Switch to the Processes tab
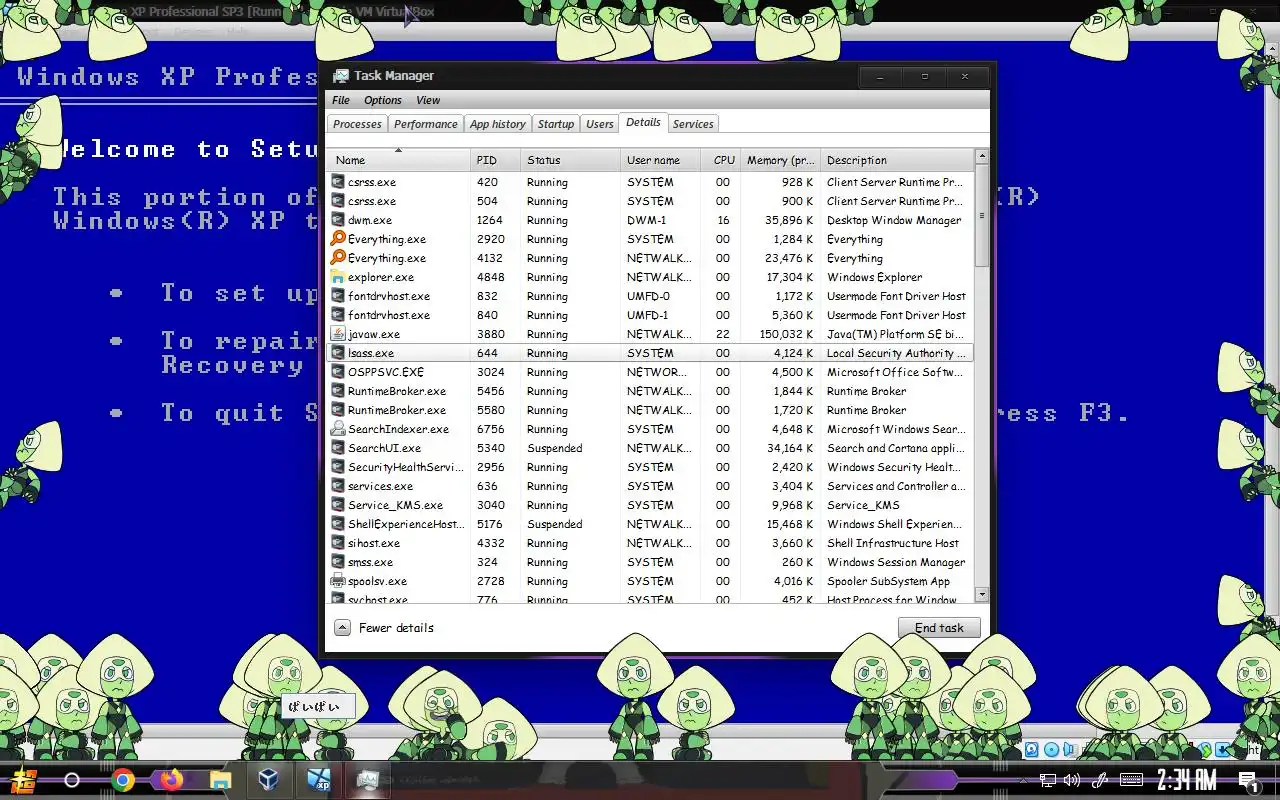The height and width of the screenshot is (800, 1280). click(357, 124)
